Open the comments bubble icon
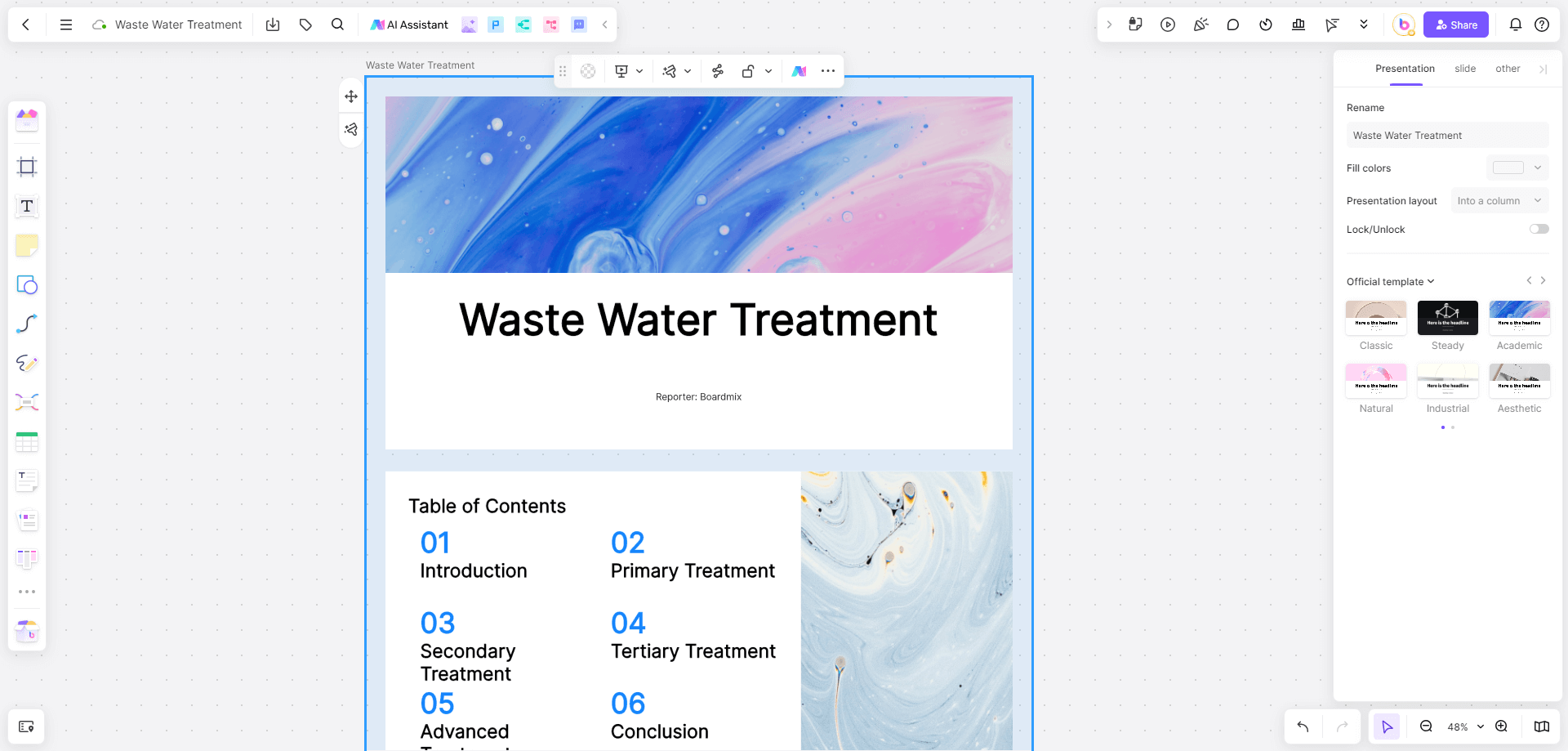 [x=1233, y=25]
